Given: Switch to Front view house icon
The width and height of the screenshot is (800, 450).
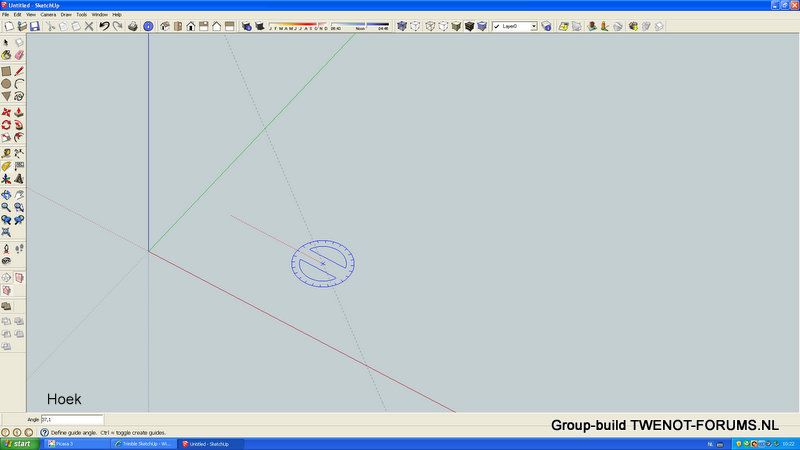Looking at the screenshot, I should [191, 26].
